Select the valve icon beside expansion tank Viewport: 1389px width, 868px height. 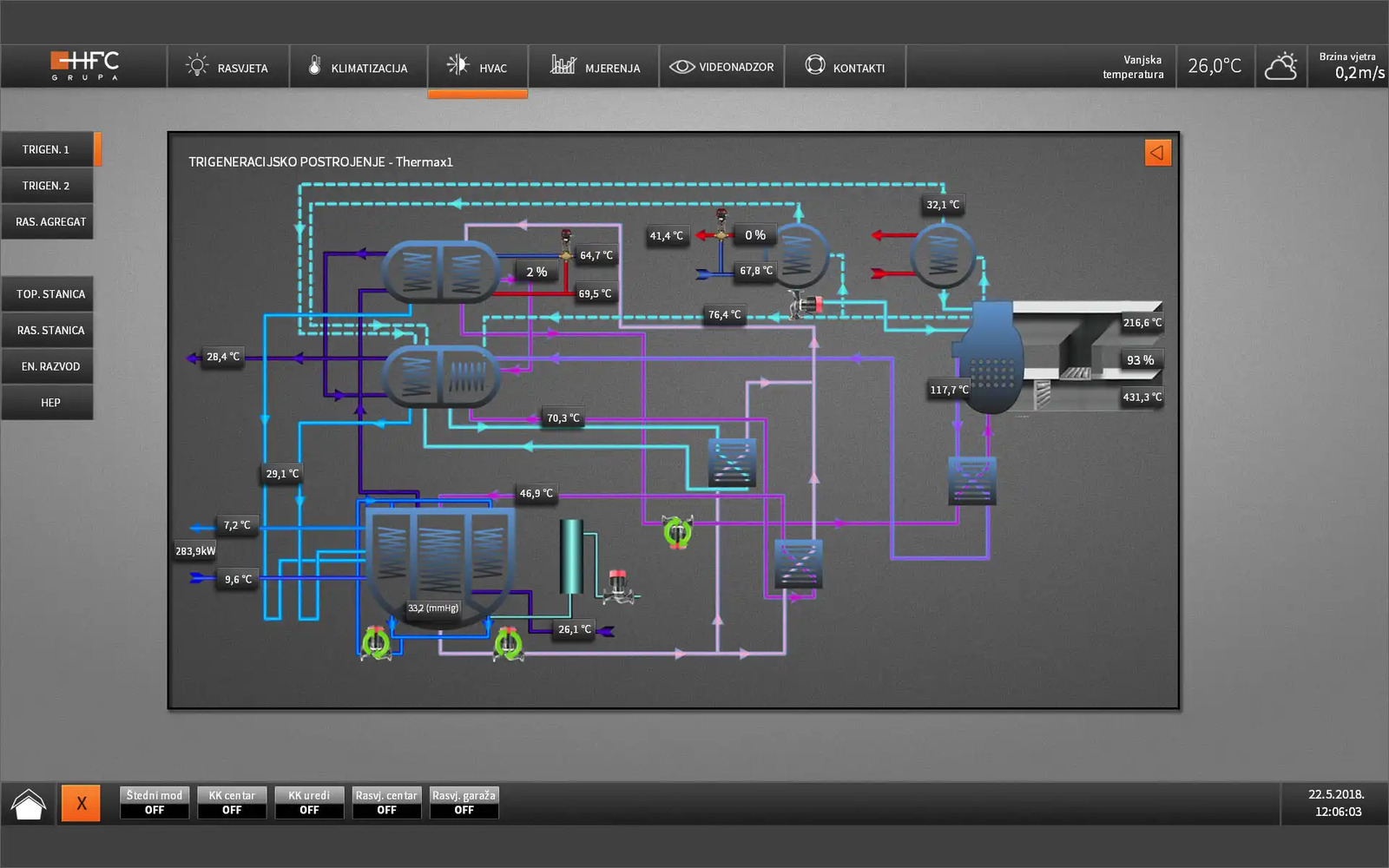pos(617,588)
